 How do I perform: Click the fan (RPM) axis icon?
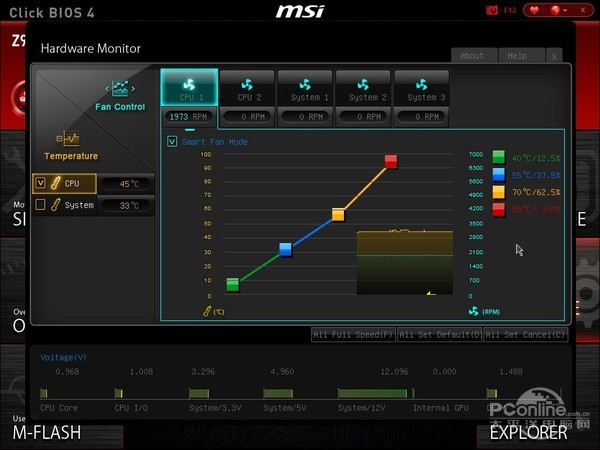474,311
